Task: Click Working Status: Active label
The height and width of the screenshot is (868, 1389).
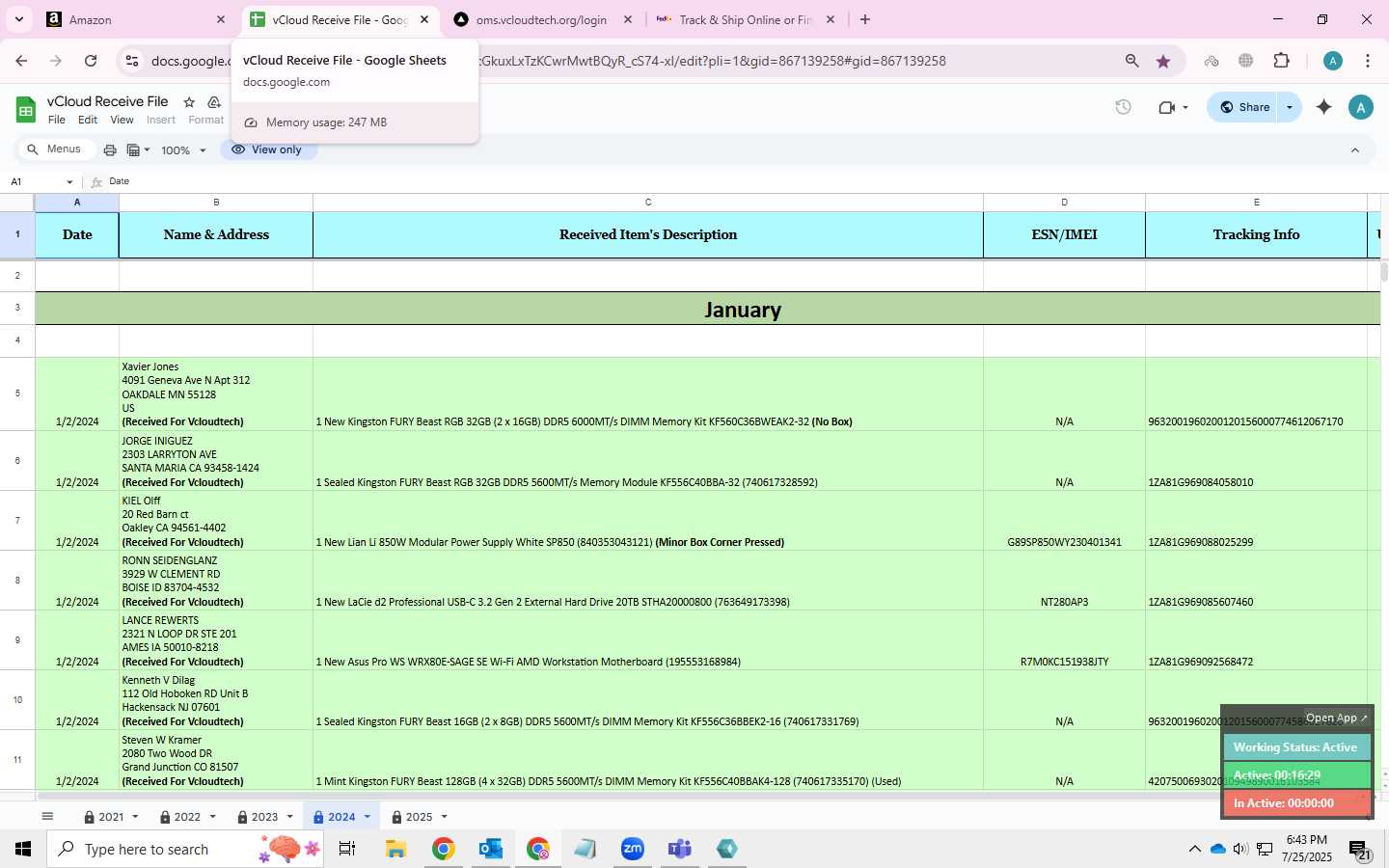Action: [1295, 747]
